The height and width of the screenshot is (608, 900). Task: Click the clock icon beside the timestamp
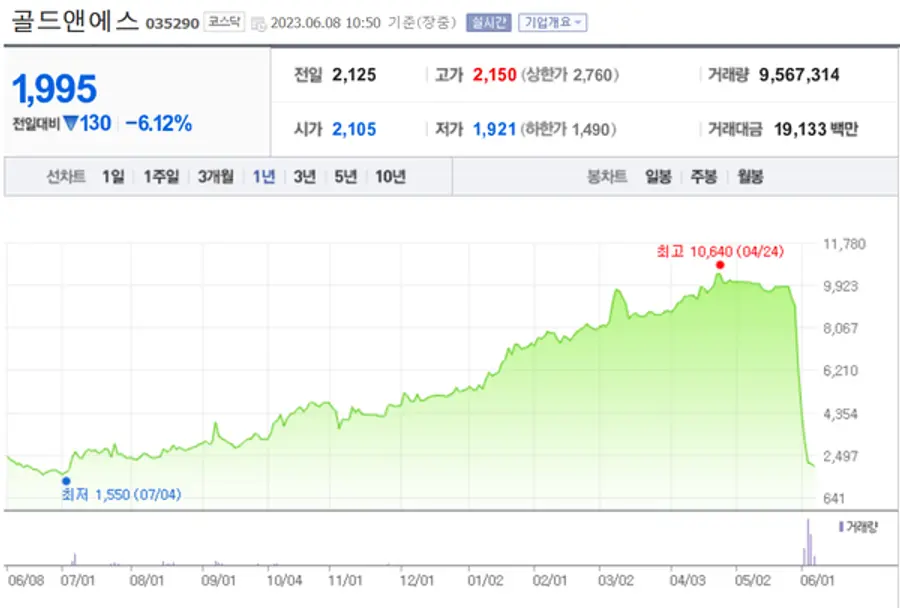[x=259, y=23]
